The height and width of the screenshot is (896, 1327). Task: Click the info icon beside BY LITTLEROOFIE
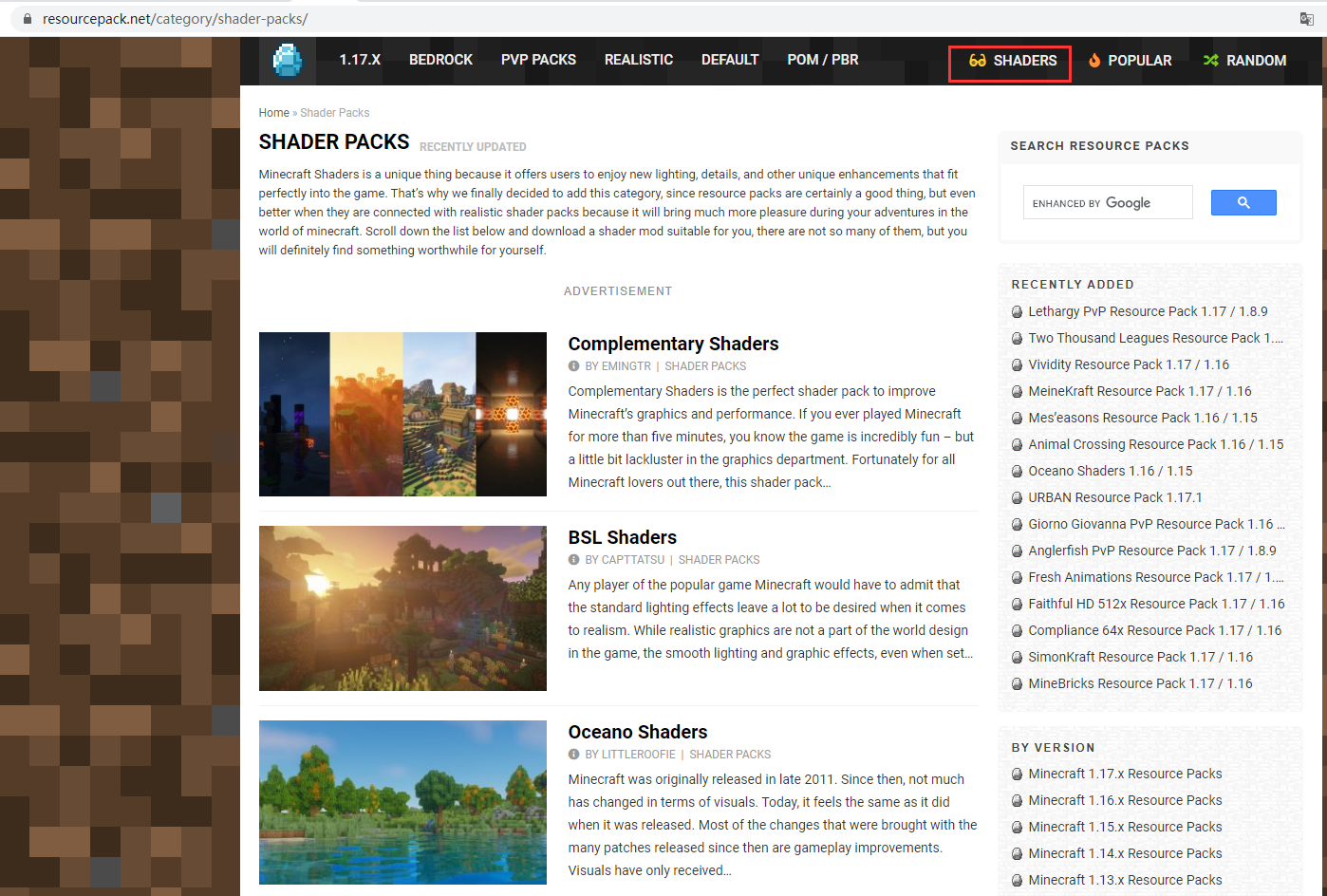click(x=573, y=754)
